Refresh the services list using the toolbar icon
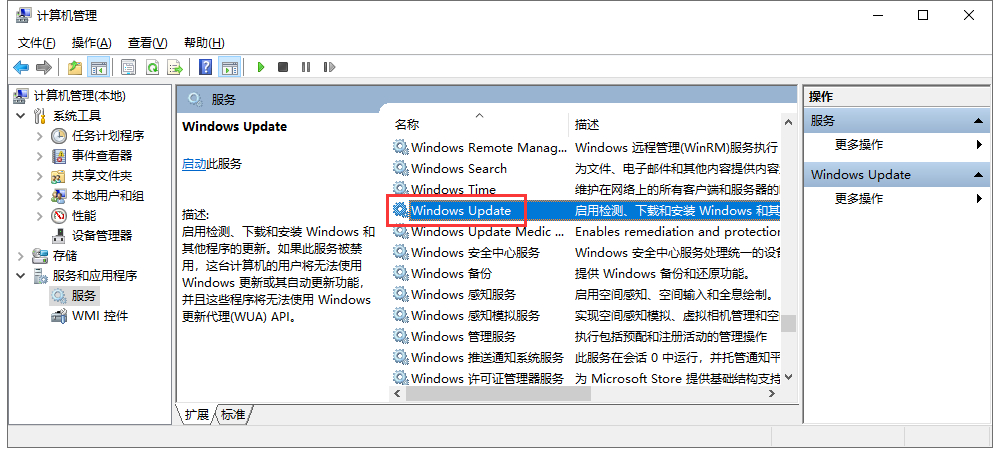The width and height of the screenshot is (1000, 455). point(152,67)
